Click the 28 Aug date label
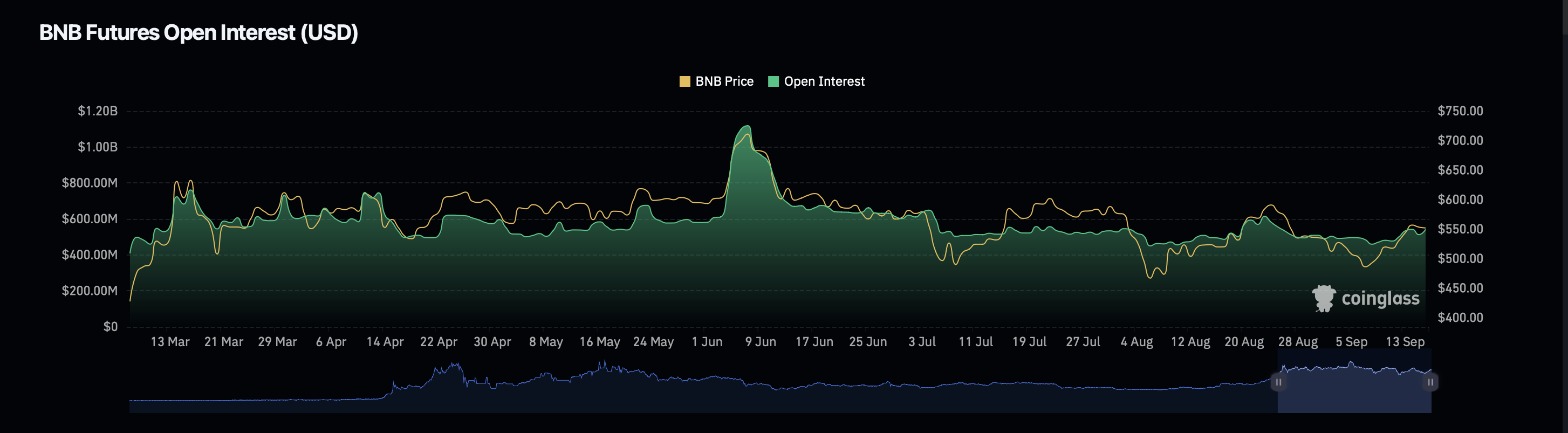 pyautogui.click(x=1298, y=342)
